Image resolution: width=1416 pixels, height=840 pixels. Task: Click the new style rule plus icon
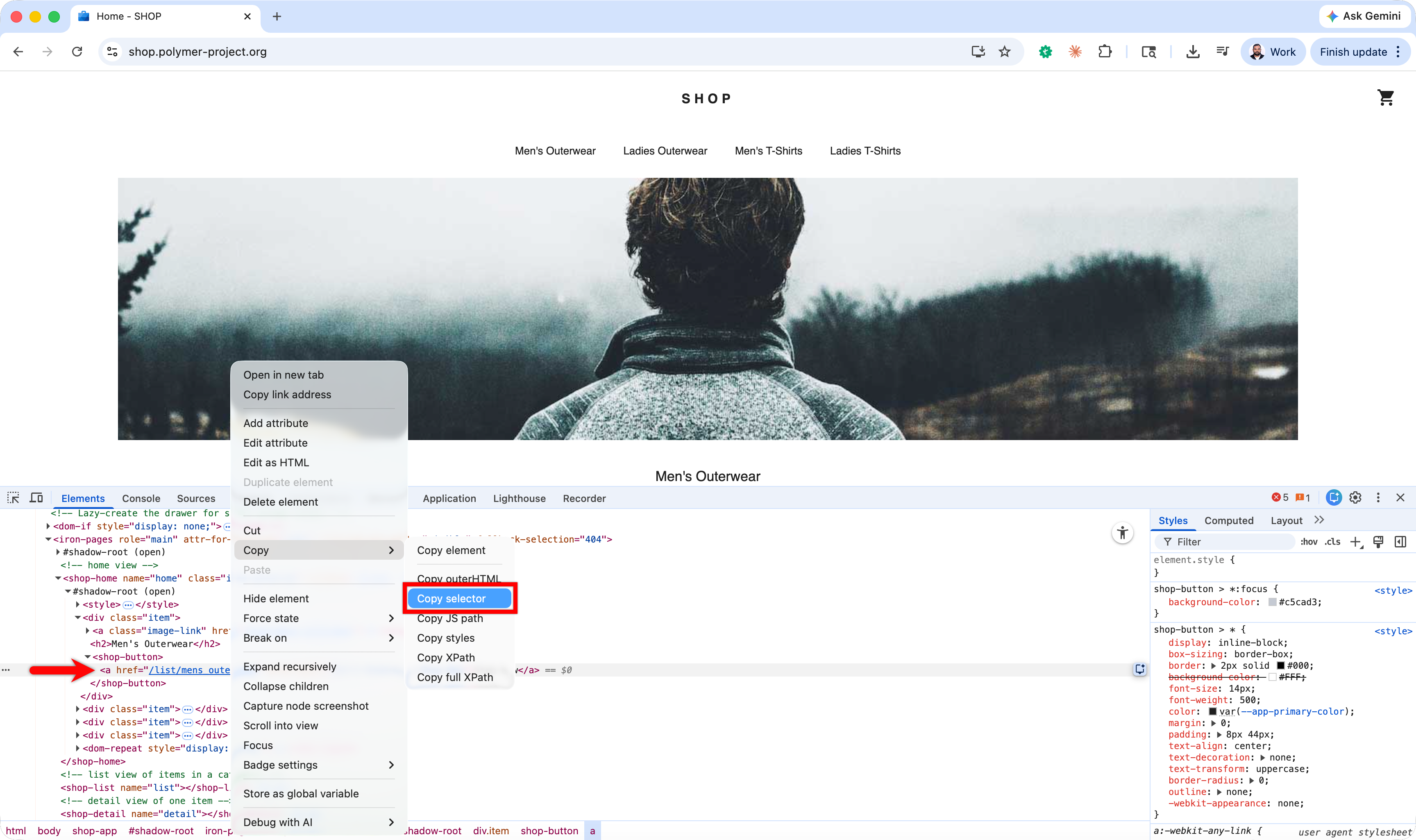(x=1355, y=542)
